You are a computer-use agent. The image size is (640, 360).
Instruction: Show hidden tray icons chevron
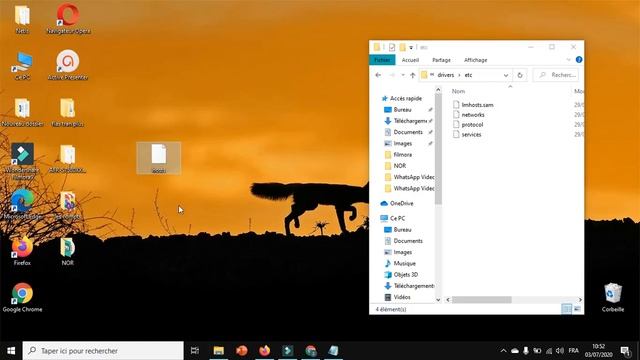click(503, 351)
